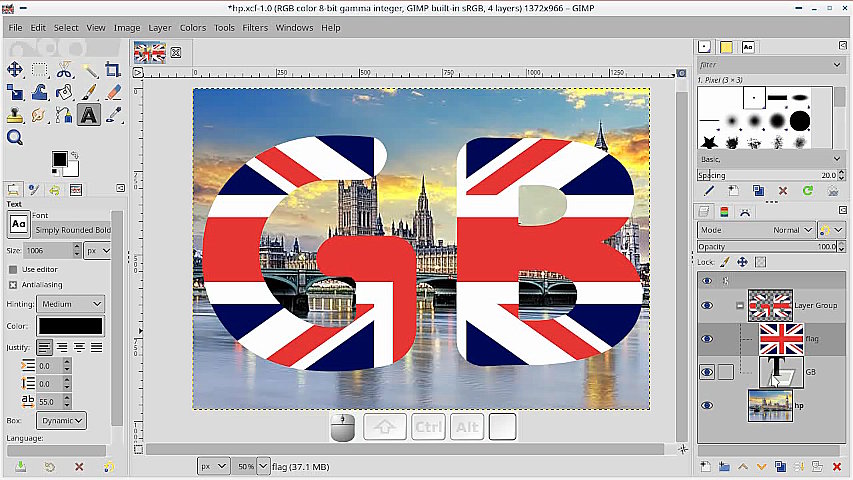
Task: Open the font size unit px dropdown
Action: 98,251
